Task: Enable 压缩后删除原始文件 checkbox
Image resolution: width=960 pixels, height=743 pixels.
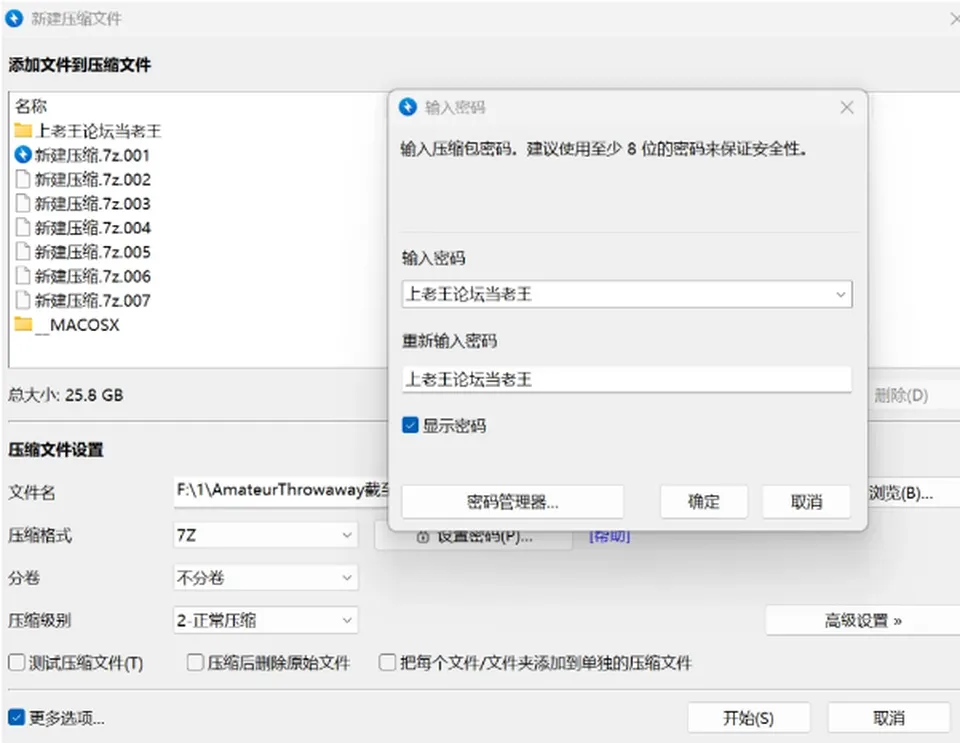Action: point(195,662)
